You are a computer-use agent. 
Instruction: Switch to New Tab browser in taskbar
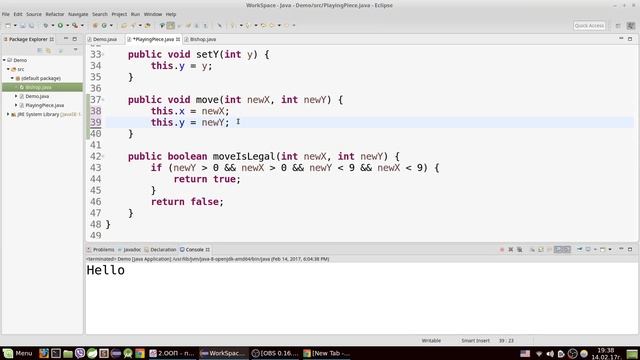click(327, 353)
